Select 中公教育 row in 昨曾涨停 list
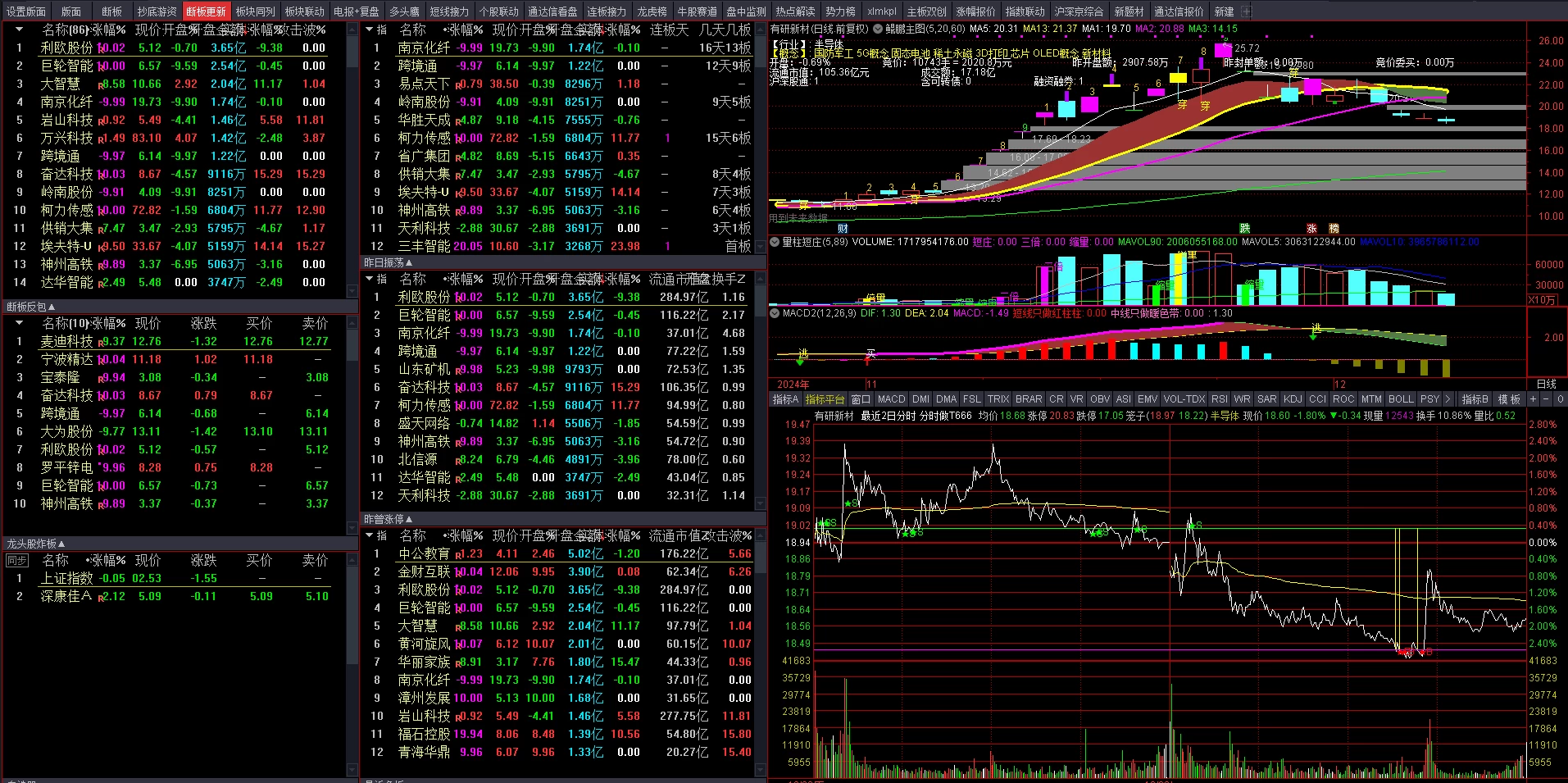 tap(557, 553)
